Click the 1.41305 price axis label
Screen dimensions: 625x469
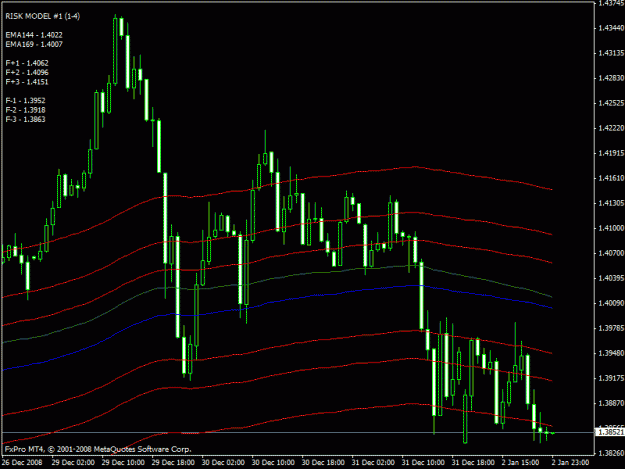tap(611, 203)
